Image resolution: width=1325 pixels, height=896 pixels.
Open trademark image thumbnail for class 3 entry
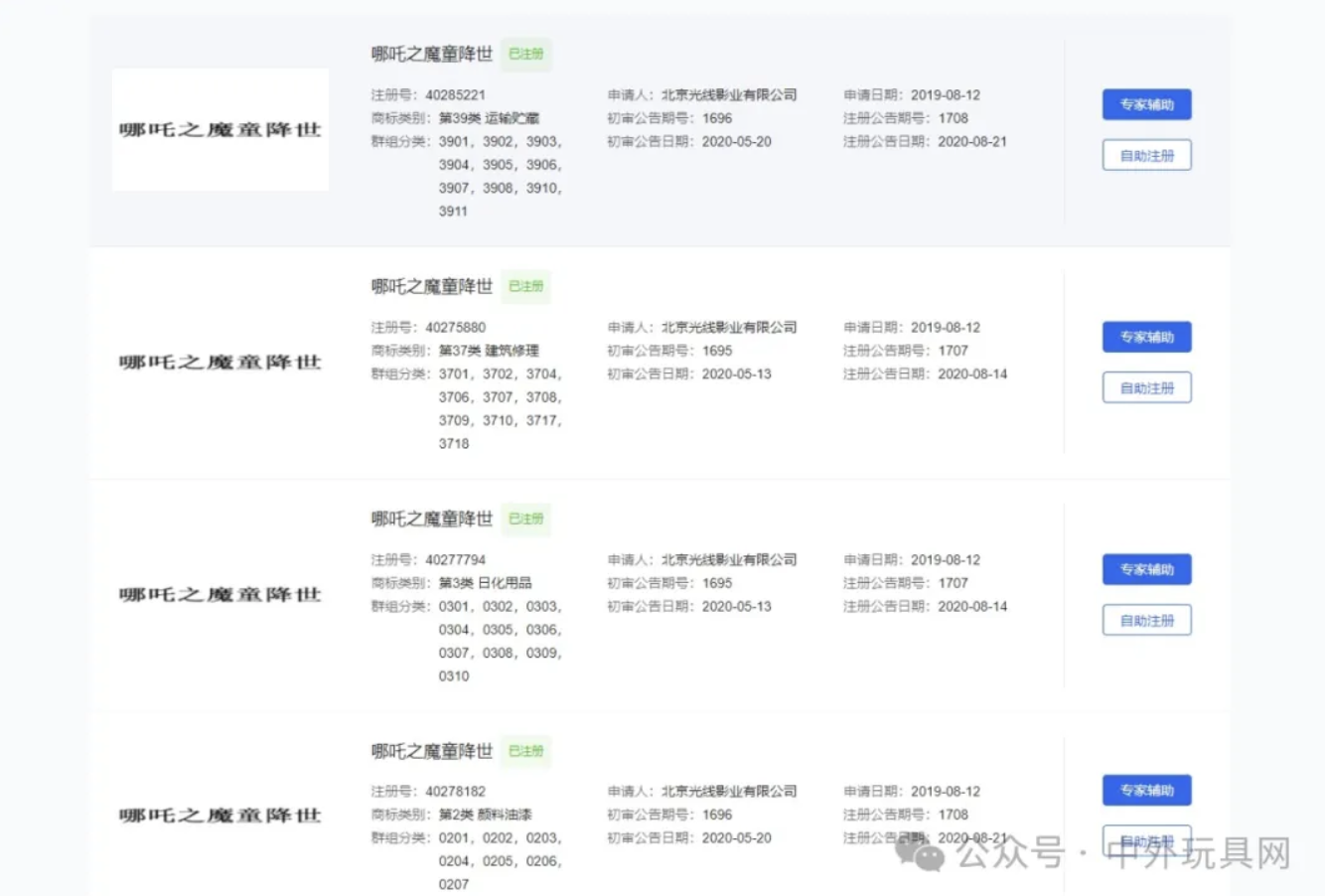221,594
